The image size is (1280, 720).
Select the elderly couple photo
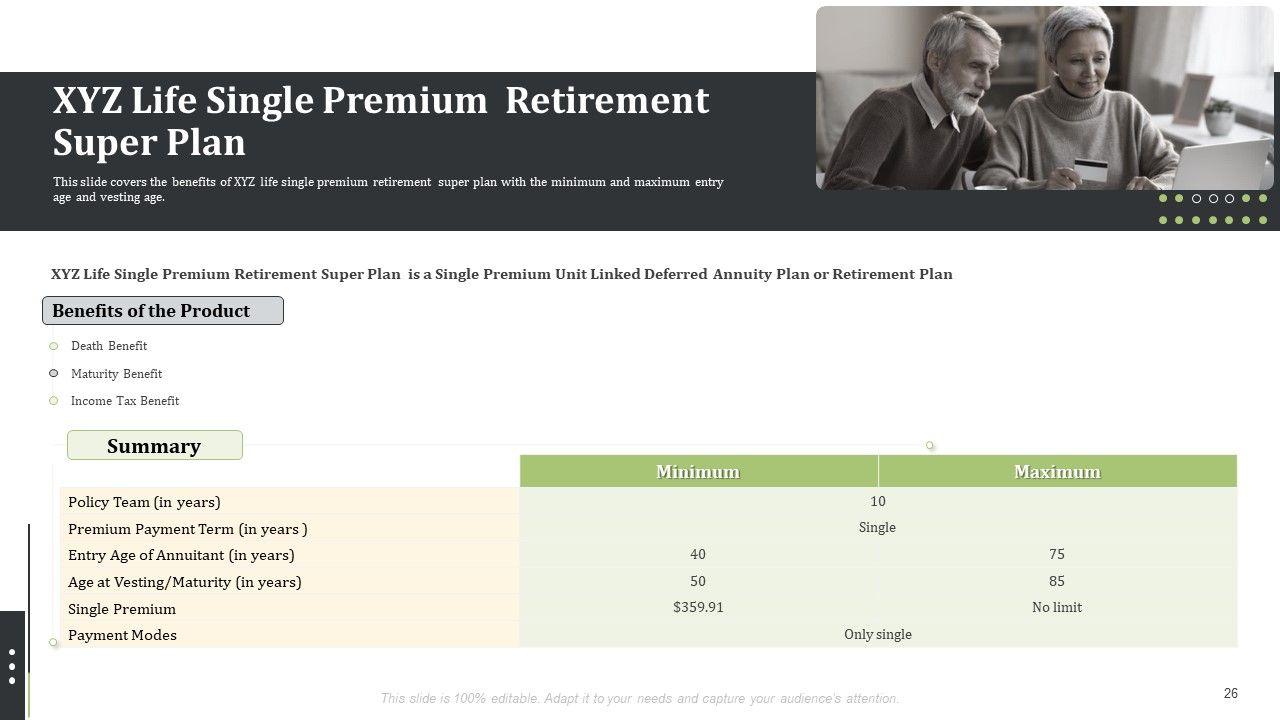1044,98
